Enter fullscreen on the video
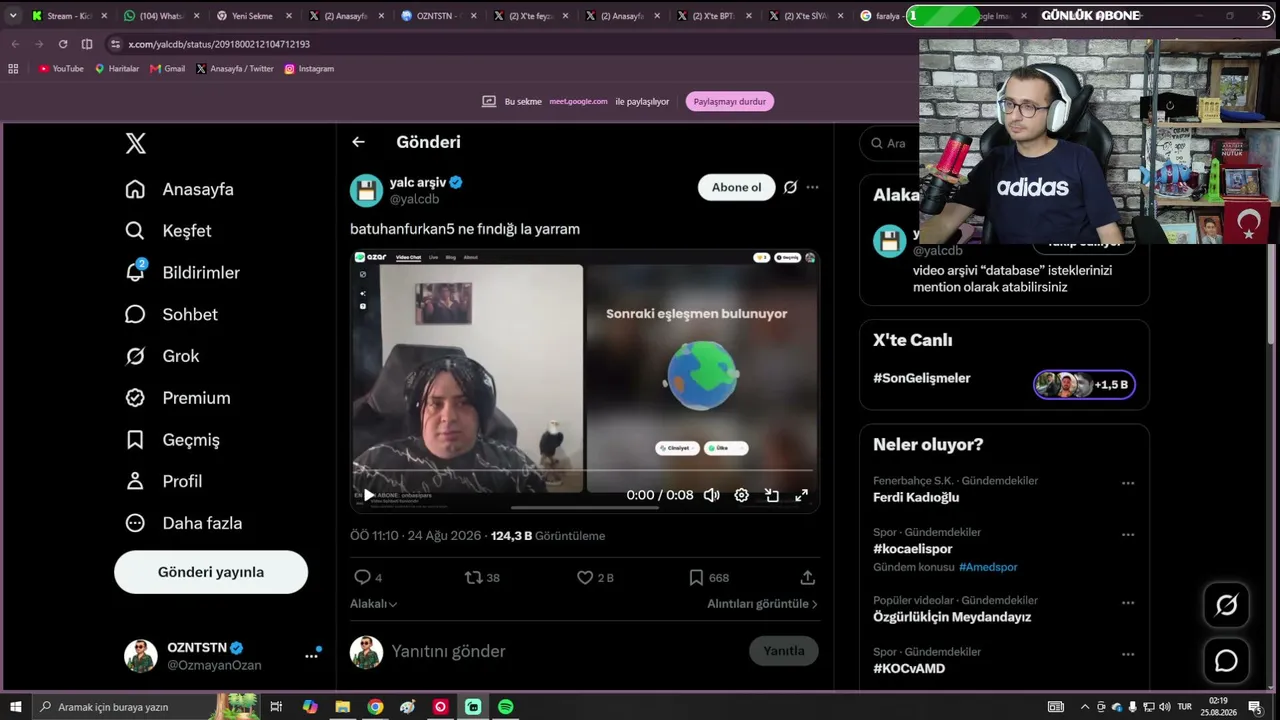1280x720 pixels. tap(801, 495)
